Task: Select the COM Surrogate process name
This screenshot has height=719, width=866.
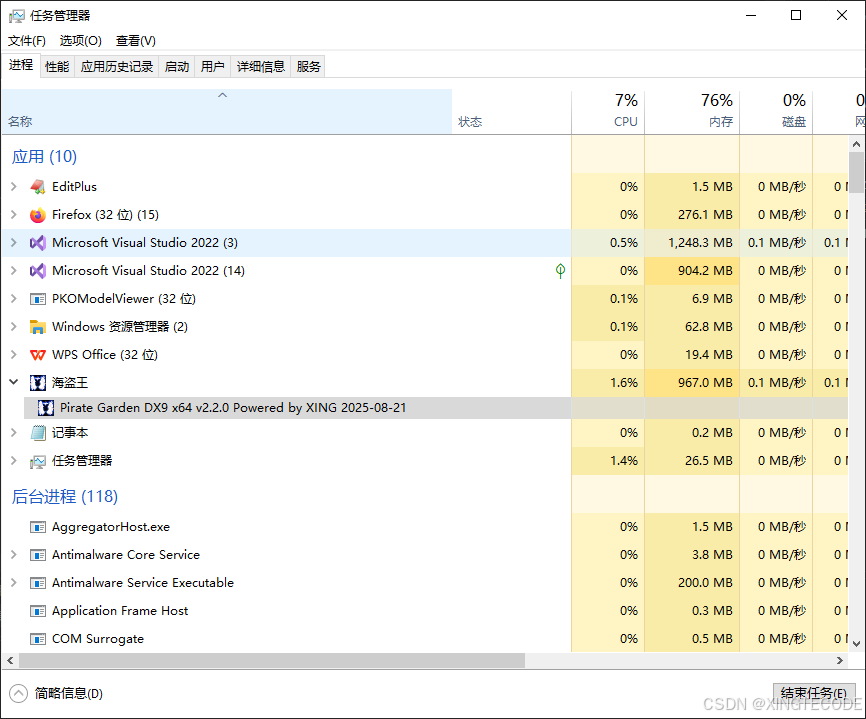Action: tap(98, 639)
